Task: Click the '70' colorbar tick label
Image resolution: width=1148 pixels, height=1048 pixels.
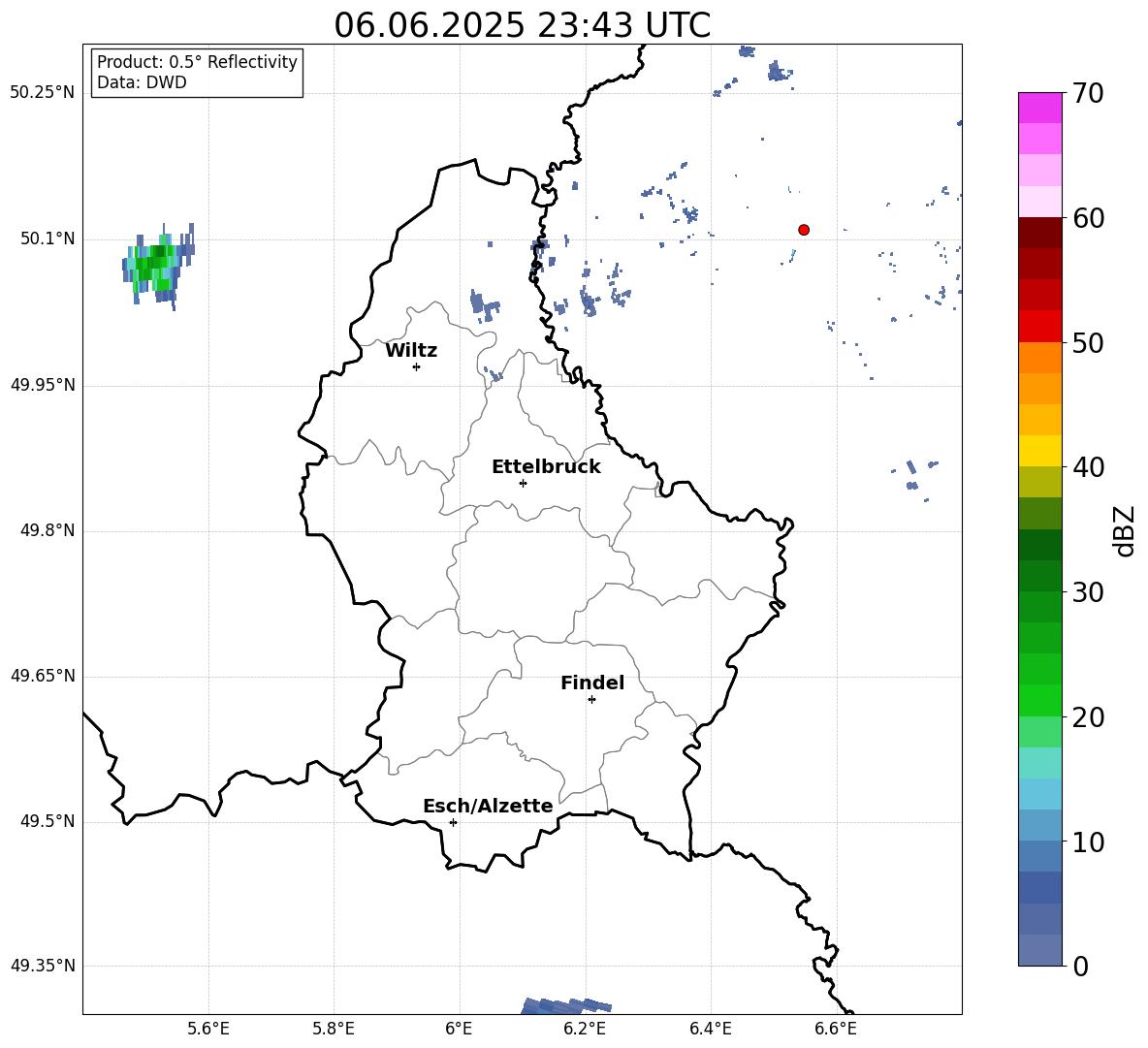Action: [1088, 93]
